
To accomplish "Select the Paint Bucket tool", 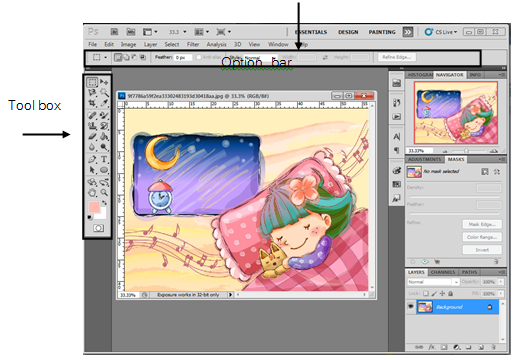I will coord(104,136).
